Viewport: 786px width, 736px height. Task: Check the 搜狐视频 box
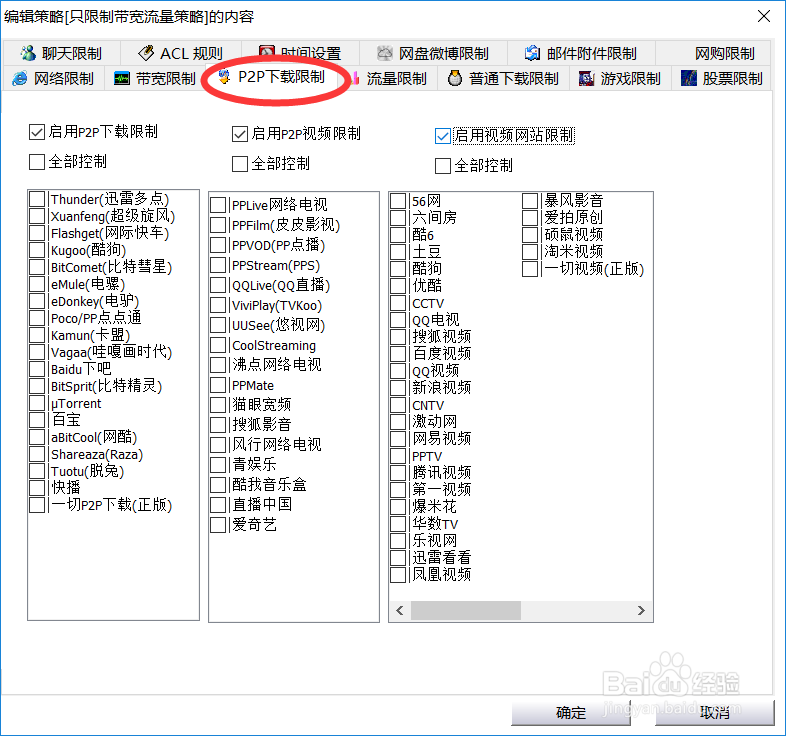coord(398,336)
